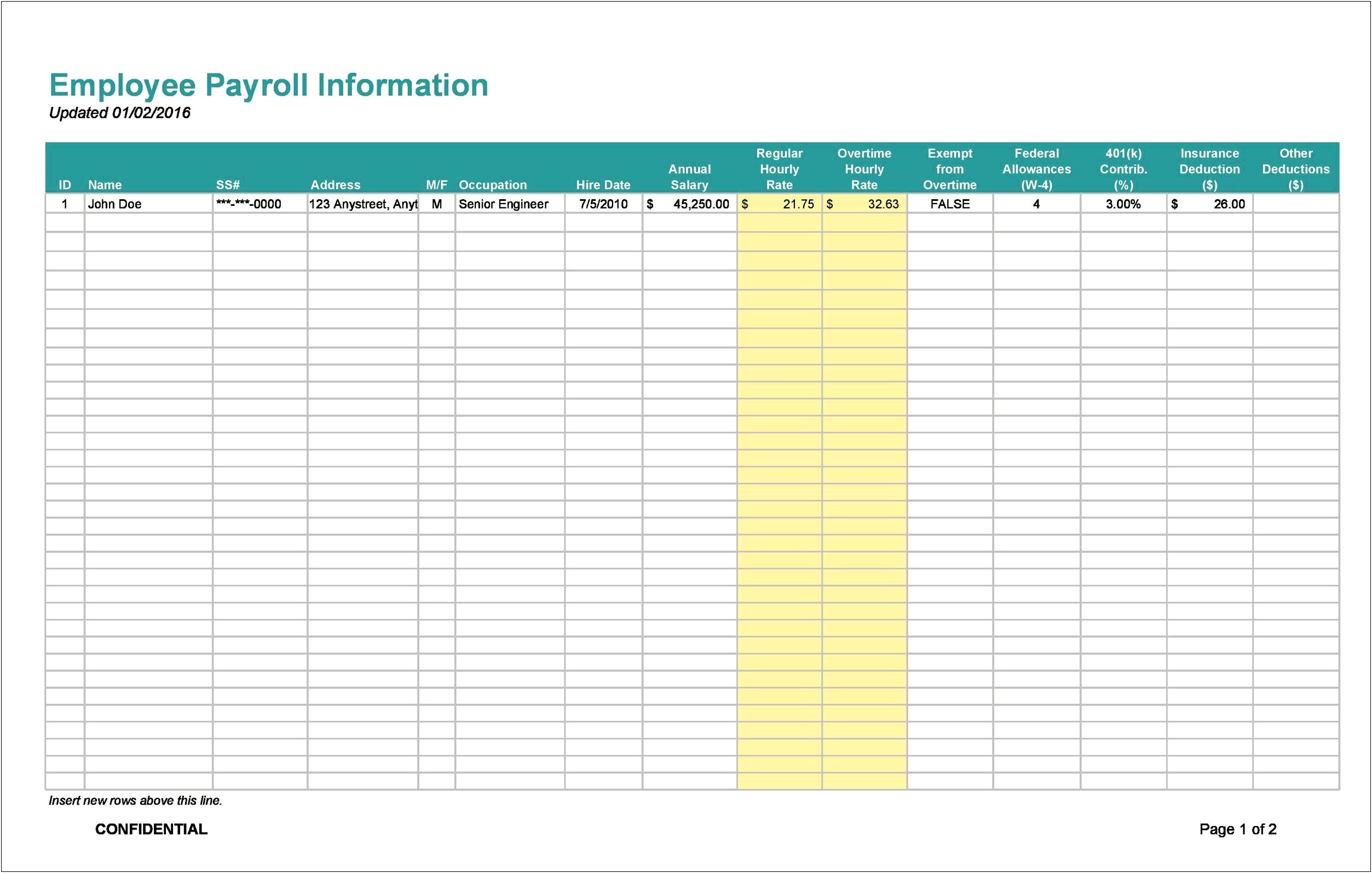1372x873 pixels.
Task: Select the John Doe name cell
Action: [x=149, y=204]
